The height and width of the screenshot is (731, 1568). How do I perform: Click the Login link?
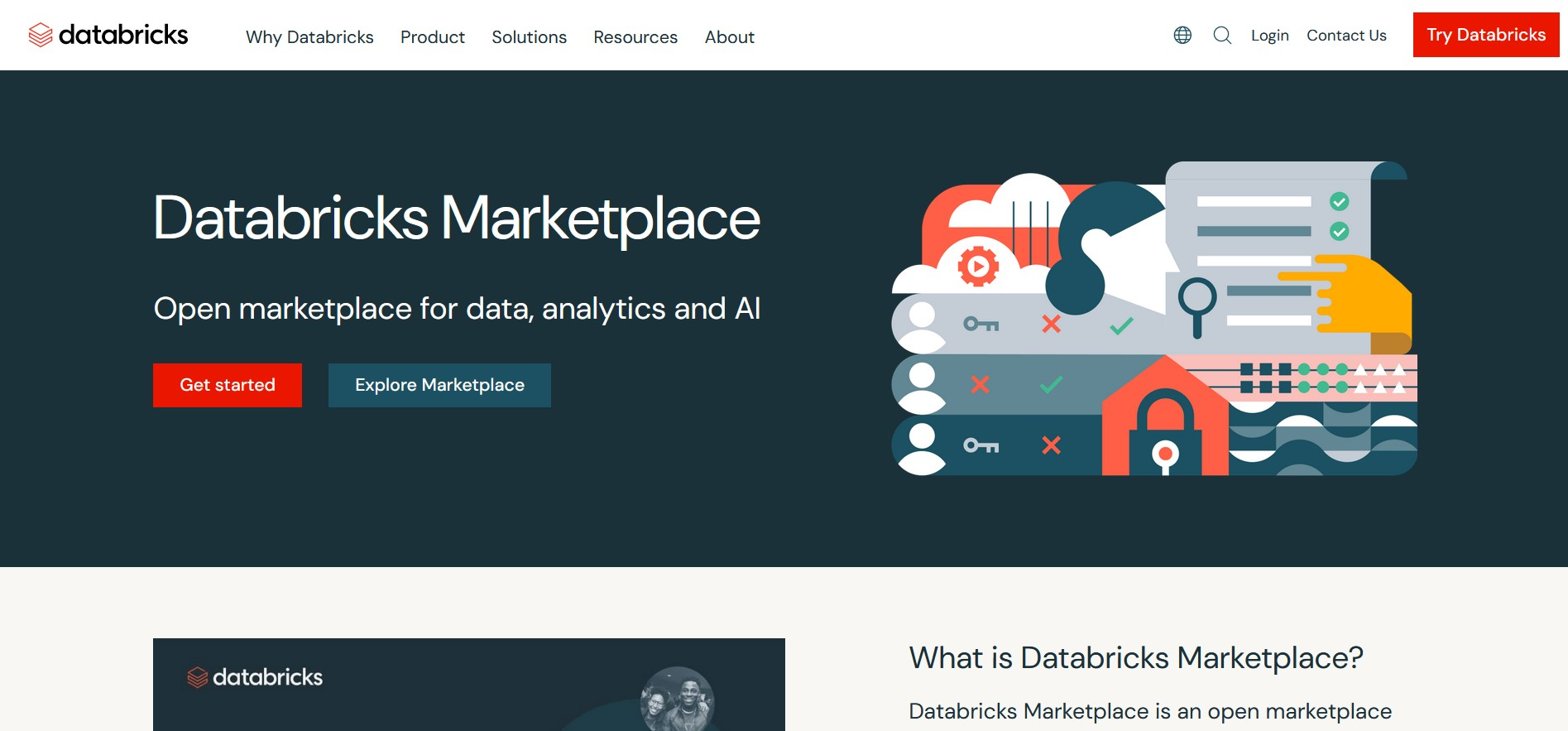click(1270, 36)
